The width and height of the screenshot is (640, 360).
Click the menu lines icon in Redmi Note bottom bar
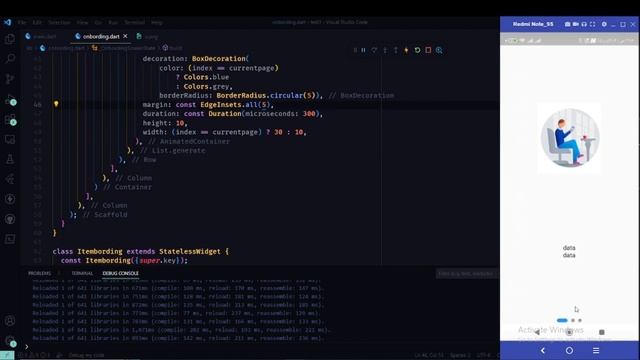click(596, 350)
